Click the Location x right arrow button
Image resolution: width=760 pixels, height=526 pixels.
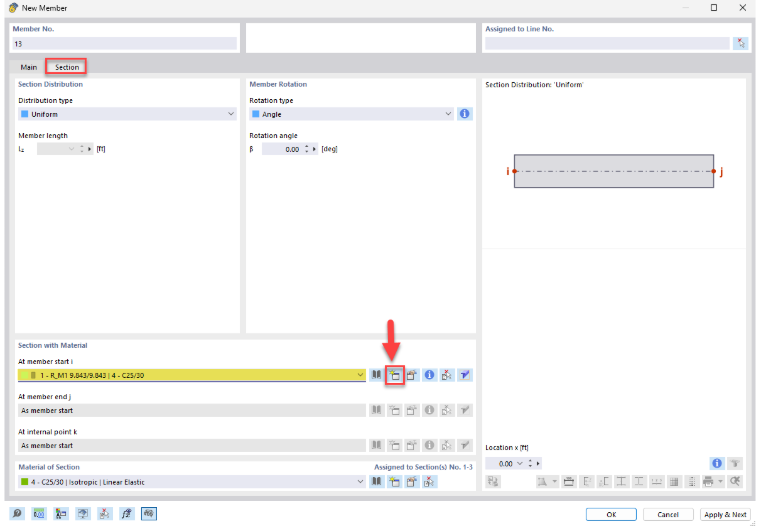click(538, 463)
